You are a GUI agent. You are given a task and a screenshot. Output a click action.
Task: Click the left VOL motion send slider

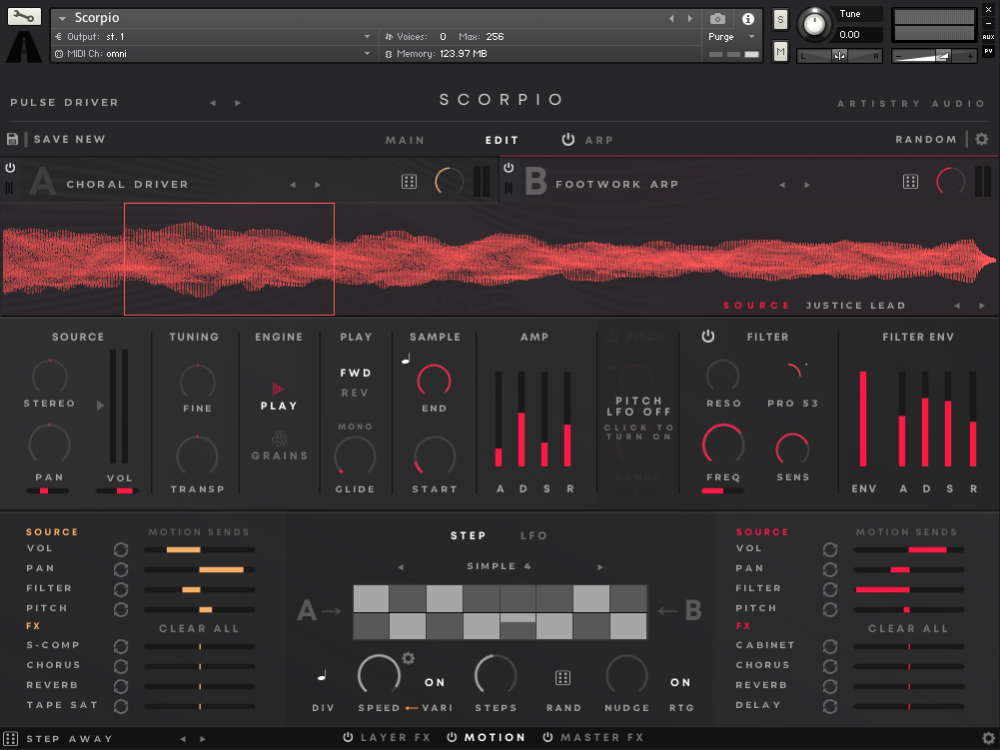198,549
